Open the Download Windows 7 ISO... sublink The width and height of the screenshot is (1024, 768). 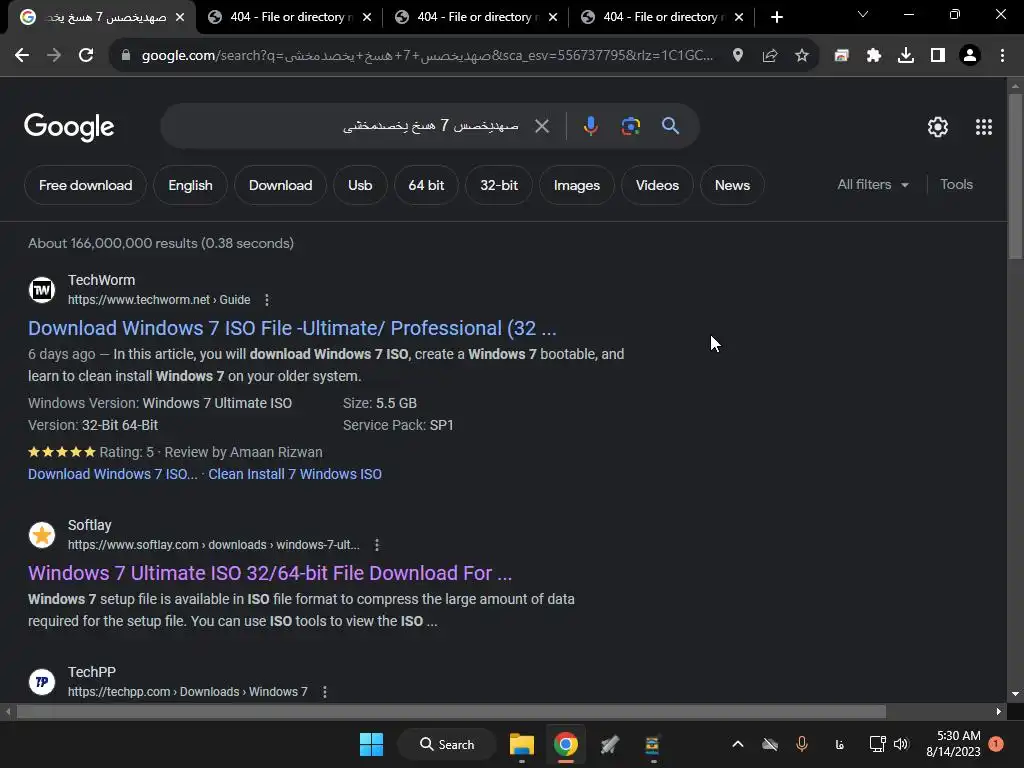112,474
